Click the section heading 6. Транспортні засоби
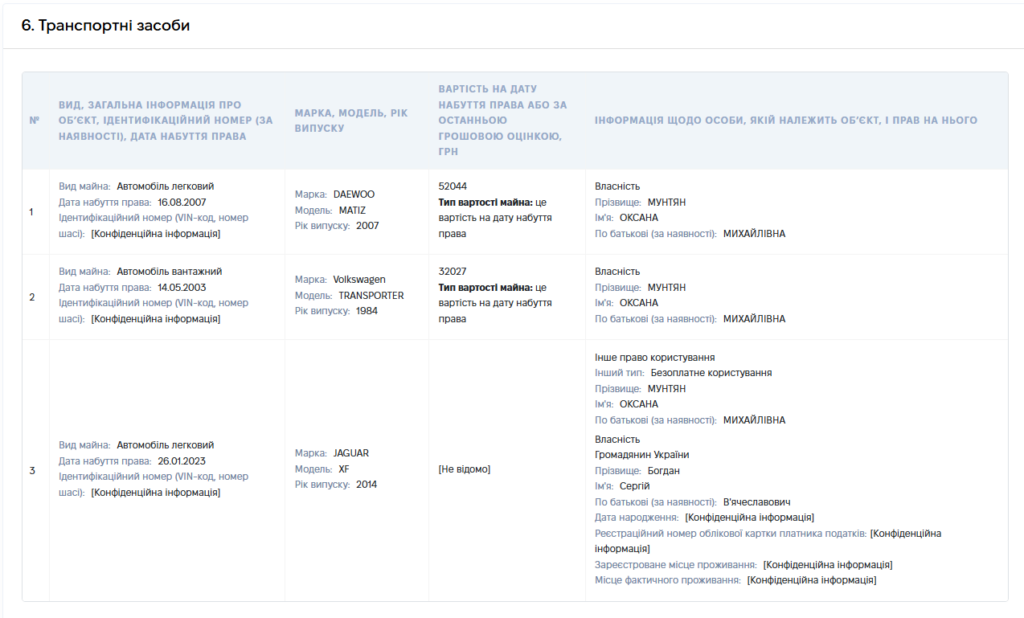The image size is (1024, 618). (x=105, y=25)
